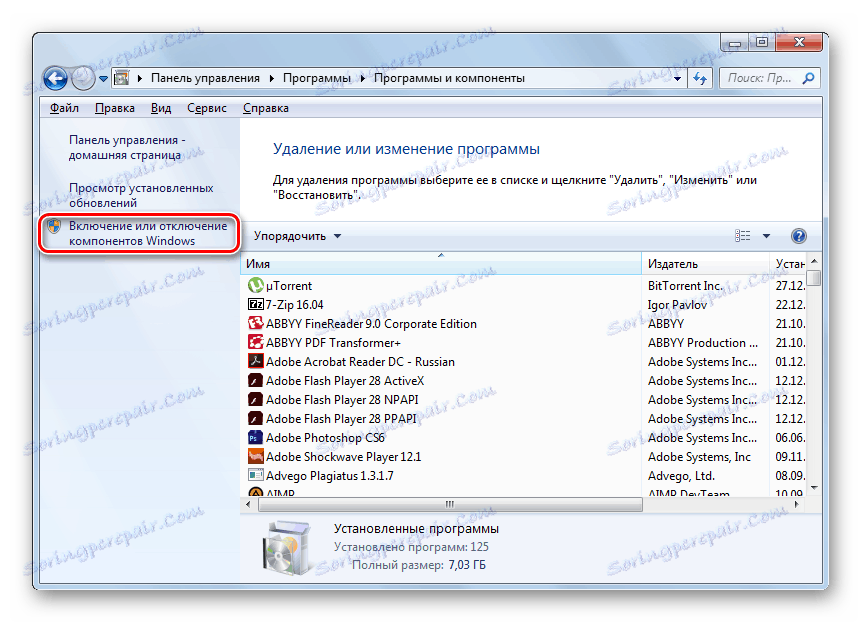Click ABBYY FineReader 9.0 icon

[x=256, y=323]
